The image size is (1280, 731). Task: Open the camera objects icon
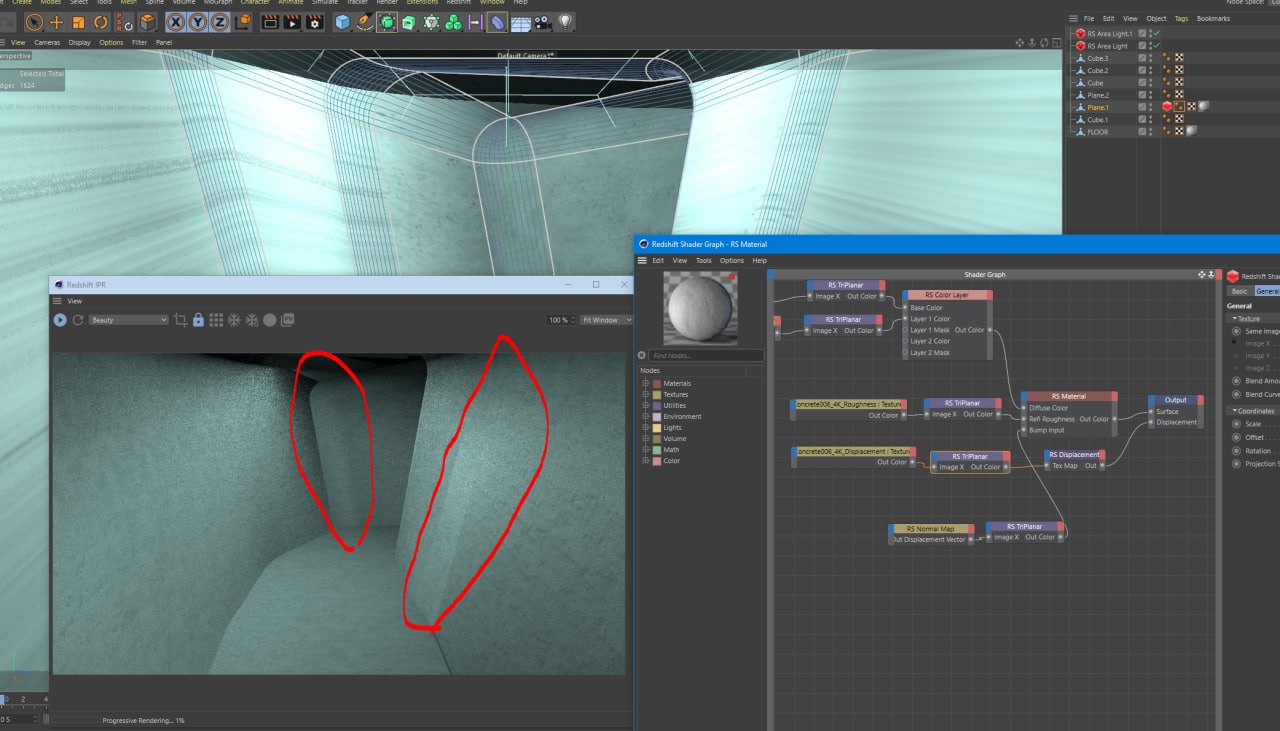543,22
